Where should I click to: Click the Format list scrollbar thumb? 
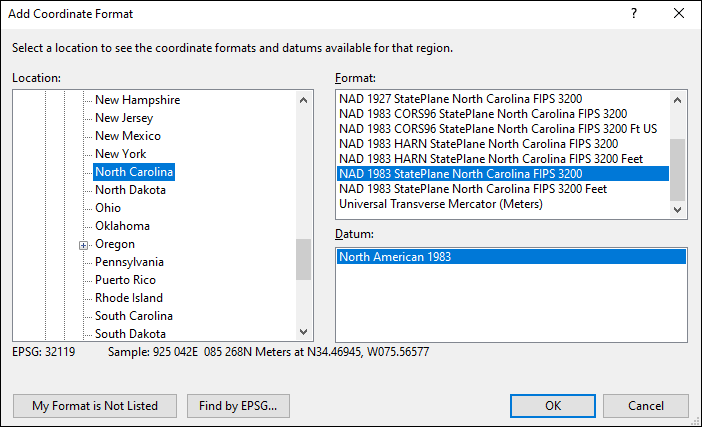click(x=677, y=170)
